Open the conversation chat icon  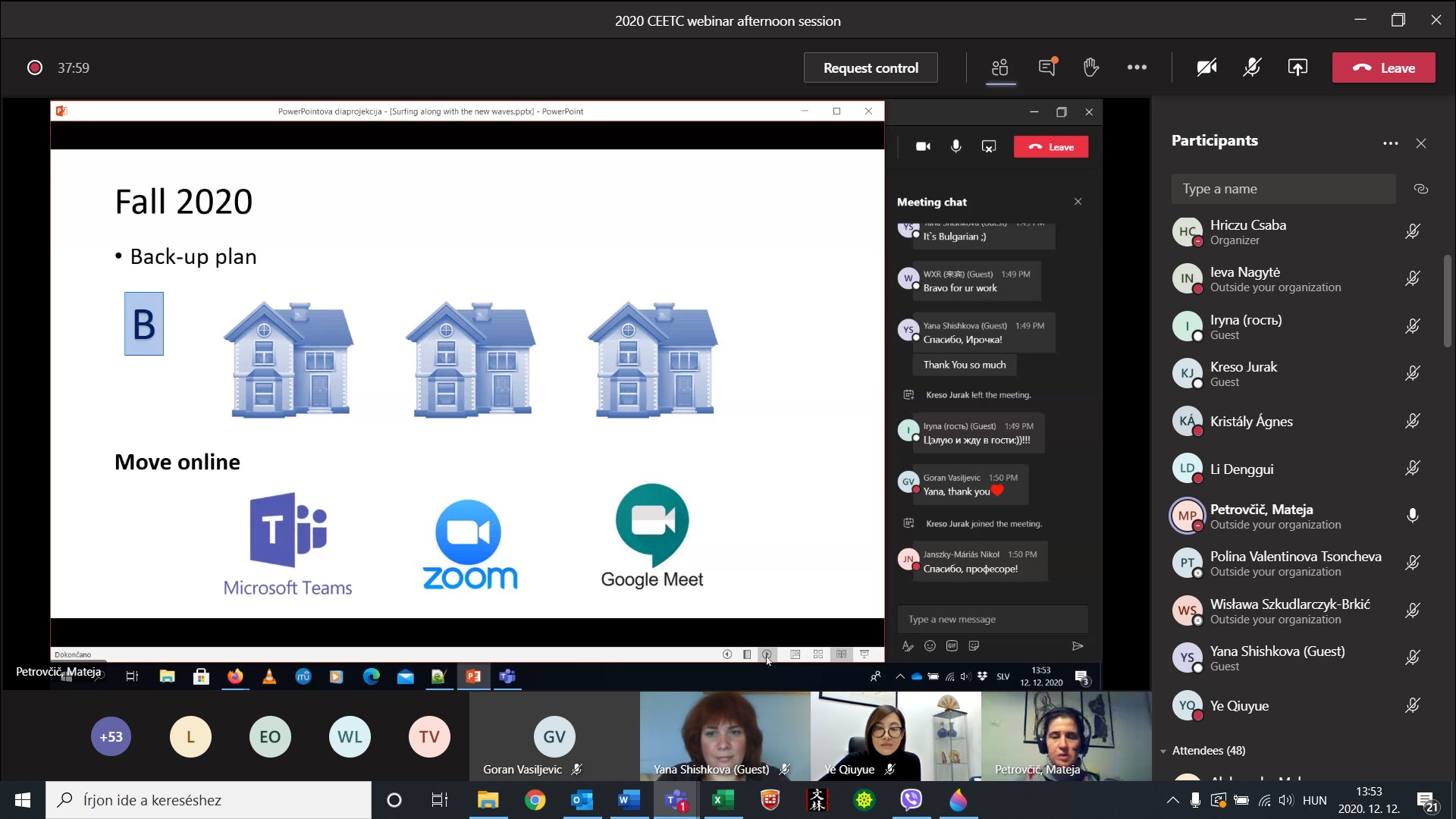point(1047,67)
